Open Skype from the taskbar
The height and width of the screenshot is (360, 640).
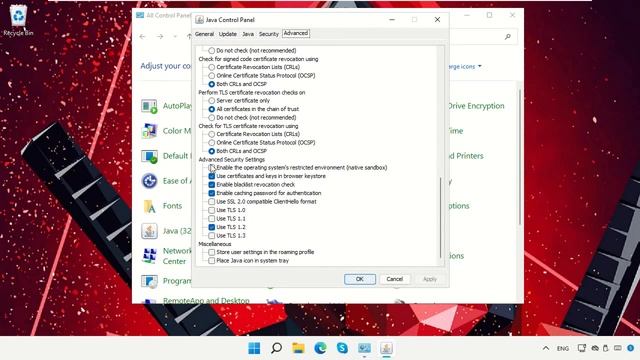tap(342, 348)
